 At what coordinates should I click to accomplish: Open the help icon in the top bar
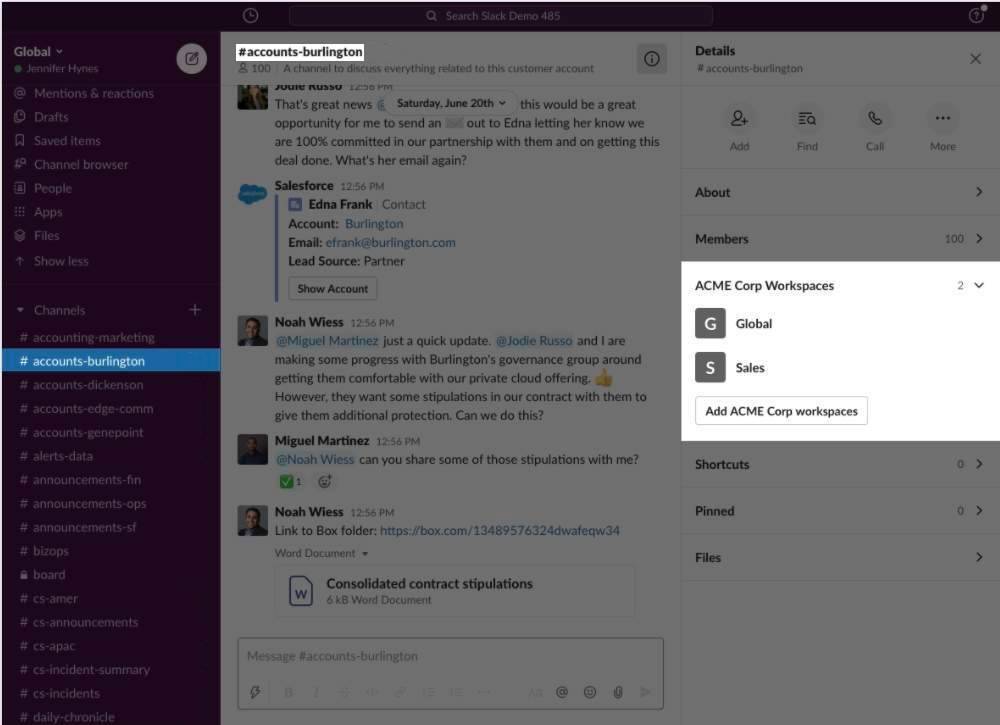tap(976, 14)
